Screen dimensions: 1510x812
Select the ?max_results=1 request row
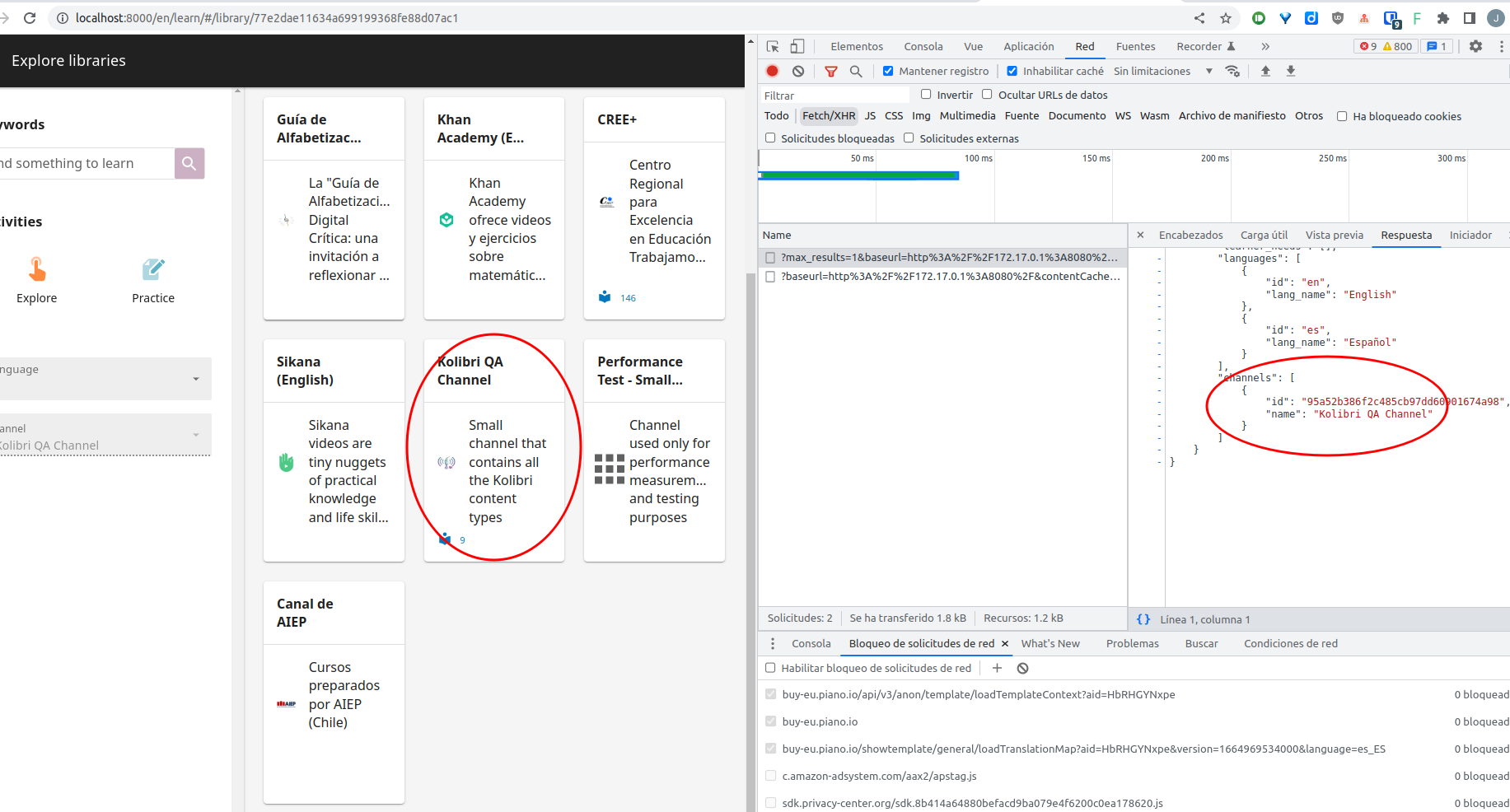click(942, 258)
